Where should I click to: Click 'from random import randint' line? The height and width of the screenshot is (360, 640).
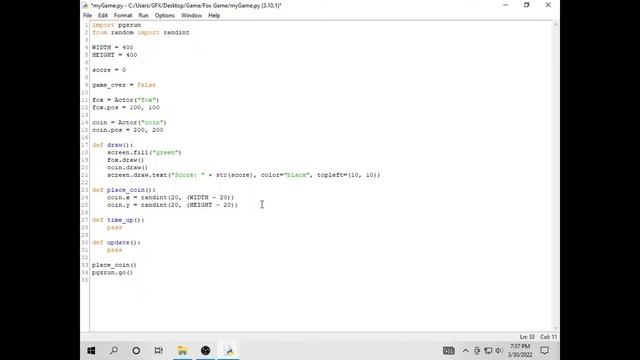(x=140, y=33)
